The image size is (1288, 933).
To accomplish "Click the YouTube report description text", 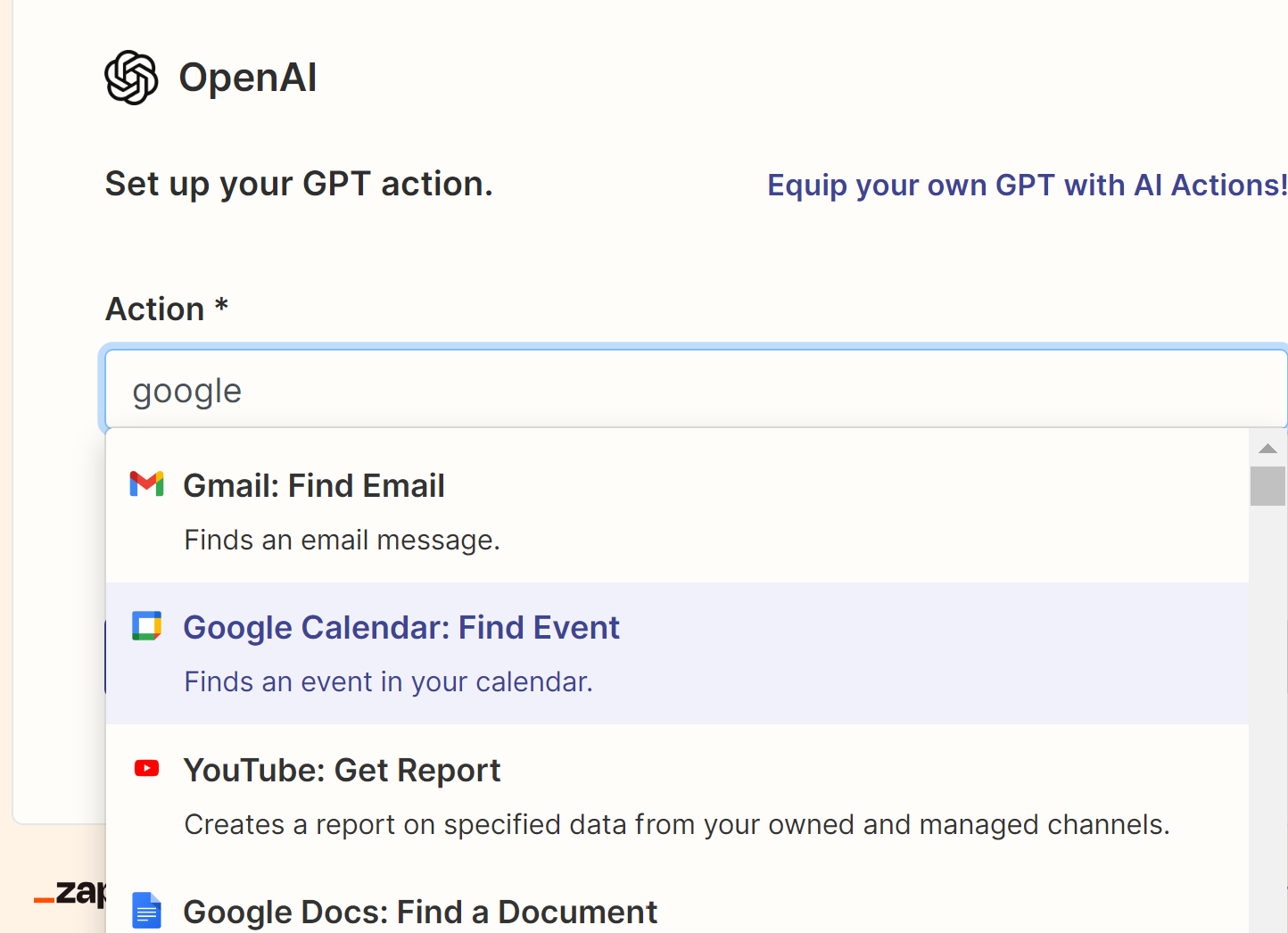I will coord(676,824).
